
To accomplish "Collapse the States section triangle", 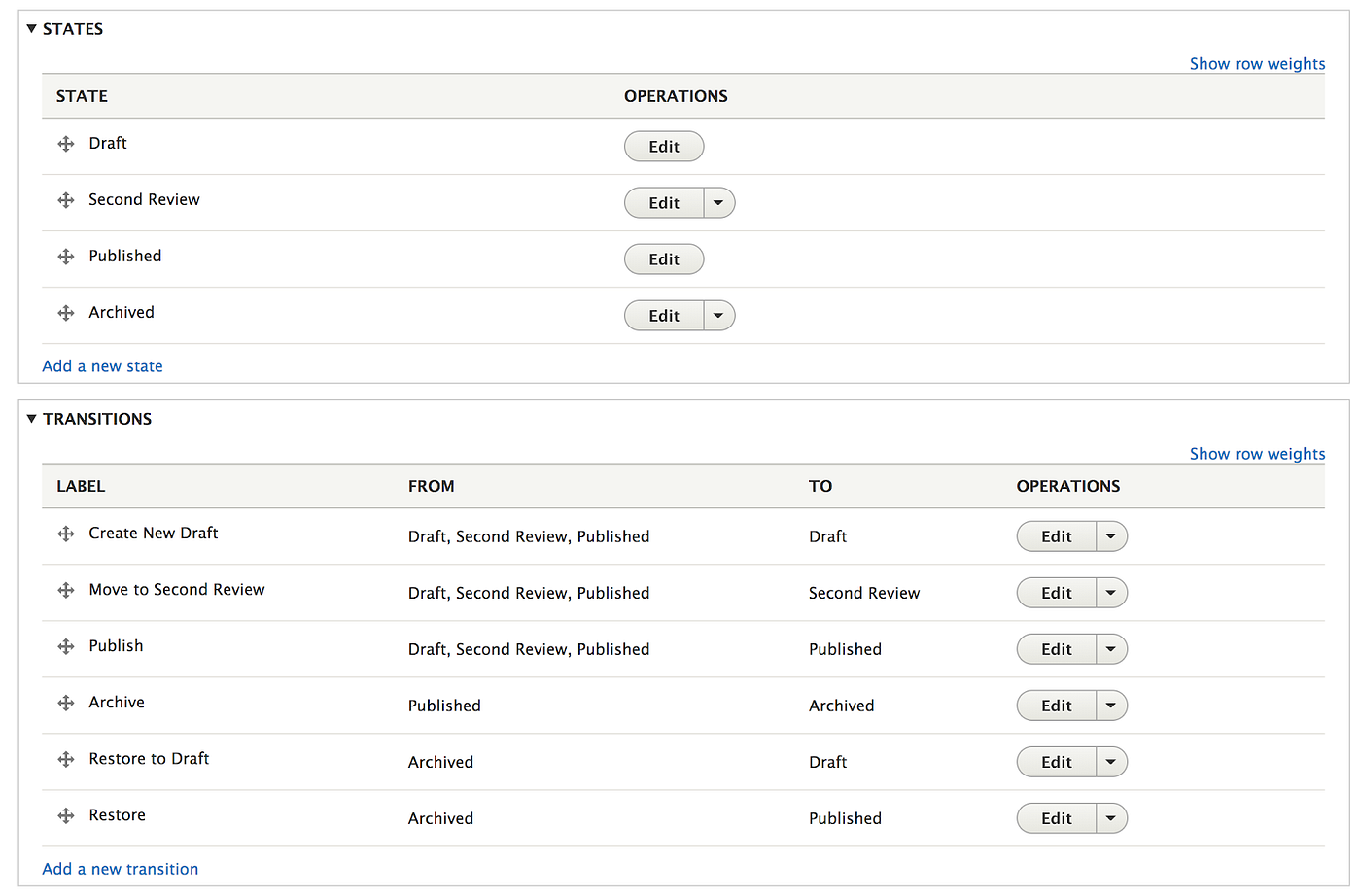I will click(32, 29).
